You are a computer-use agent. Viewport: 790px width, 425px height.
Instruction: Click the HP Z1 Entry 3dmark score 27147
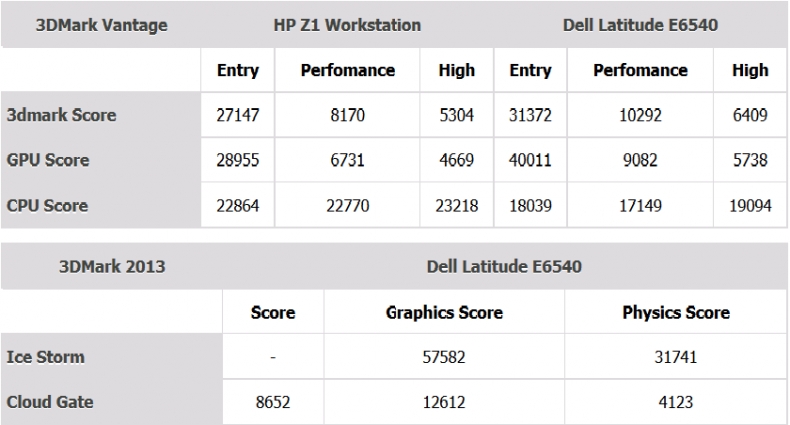point(238,115)
